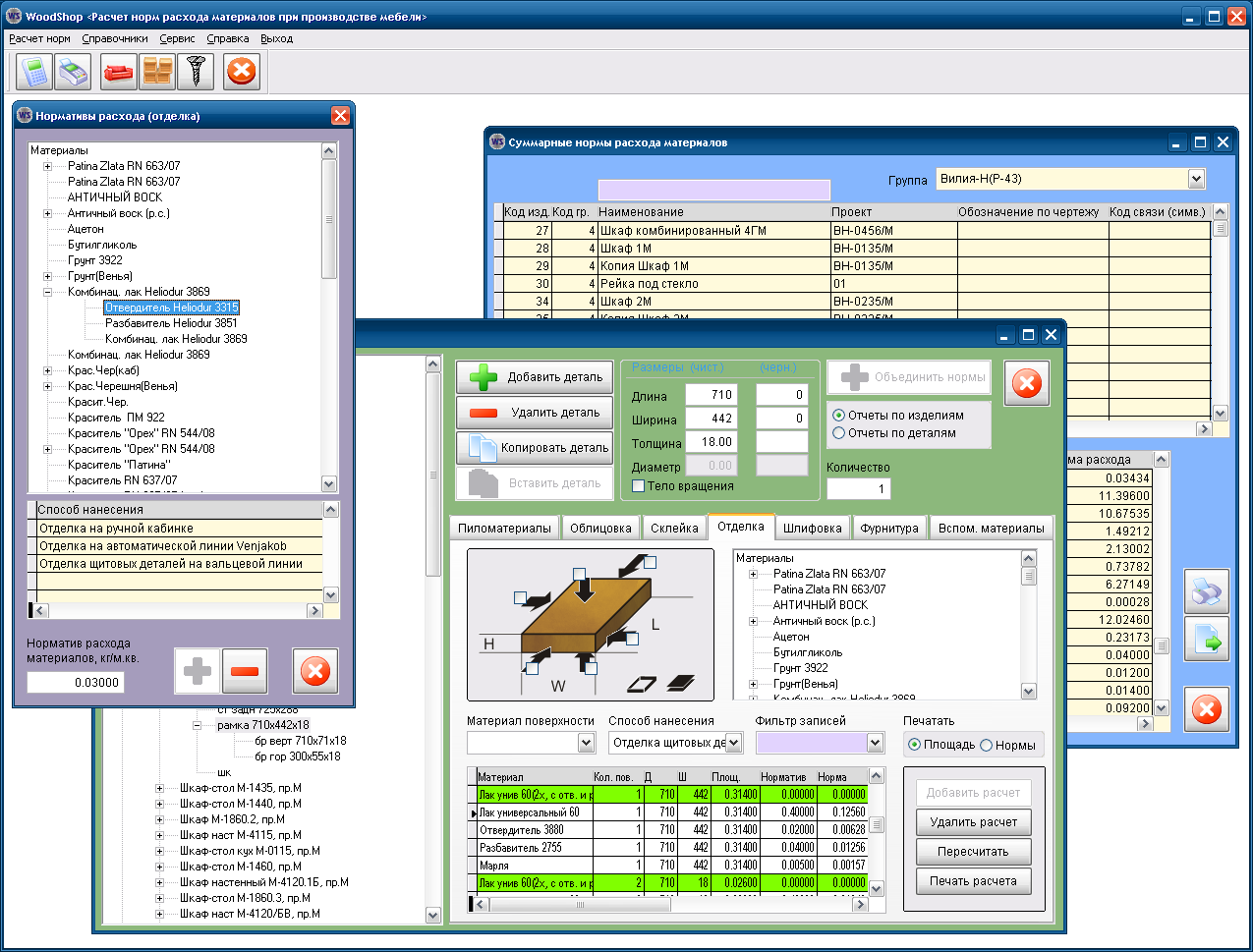Screen dimensions: 1253x952
Task: Select Отделка на автоматической линии Venjakob row
Action: tap(180, 546)
